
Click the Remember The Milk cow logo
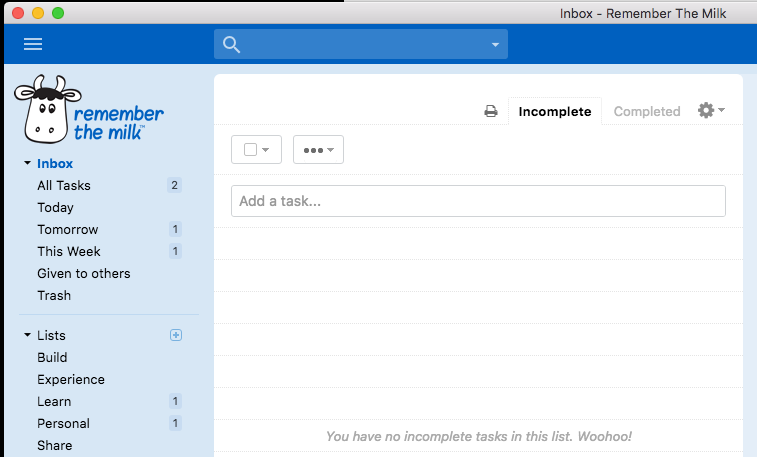point(89,109)
